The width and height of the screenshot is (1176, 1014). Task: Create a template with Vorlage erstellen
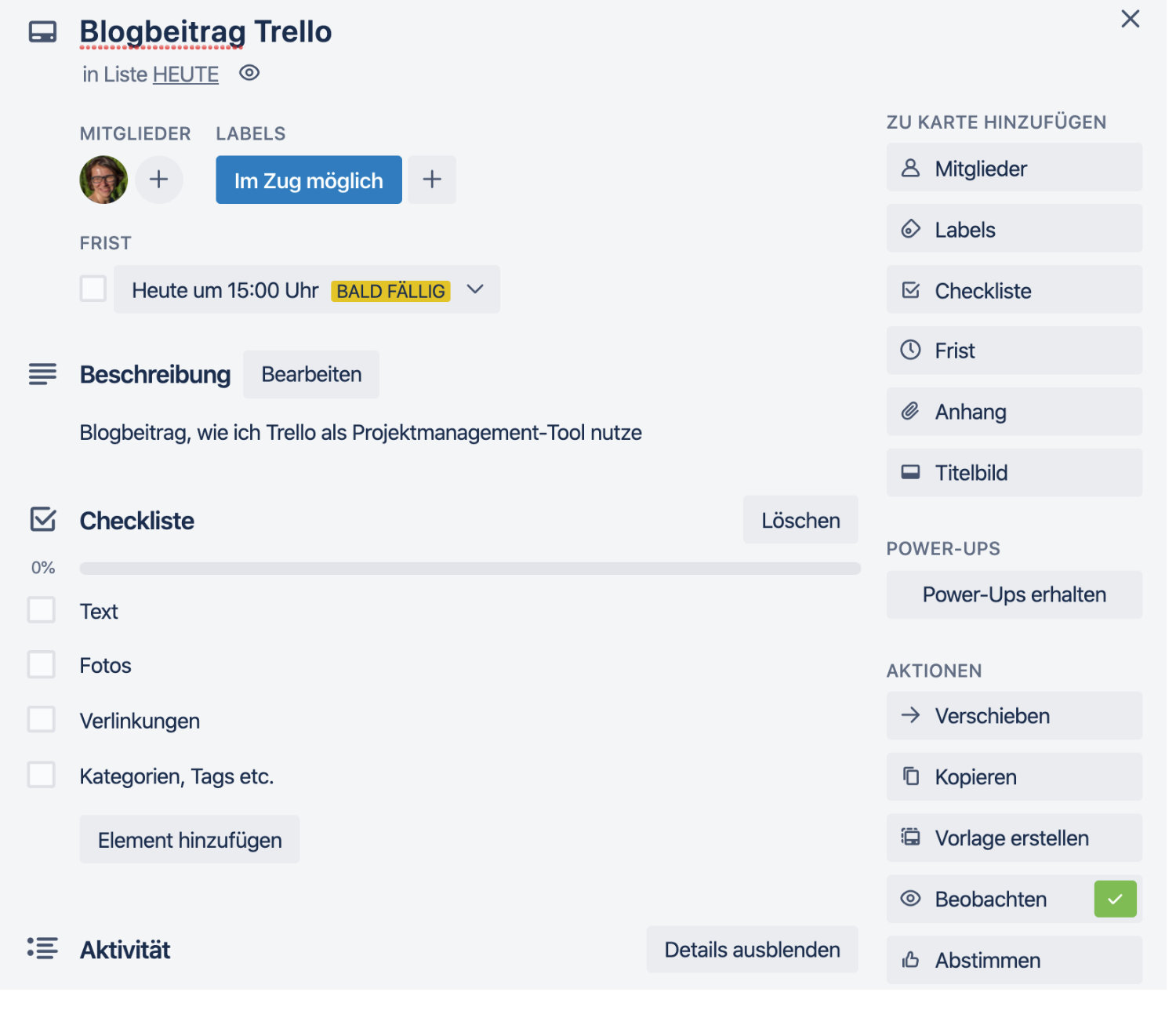pos(1014,838)
